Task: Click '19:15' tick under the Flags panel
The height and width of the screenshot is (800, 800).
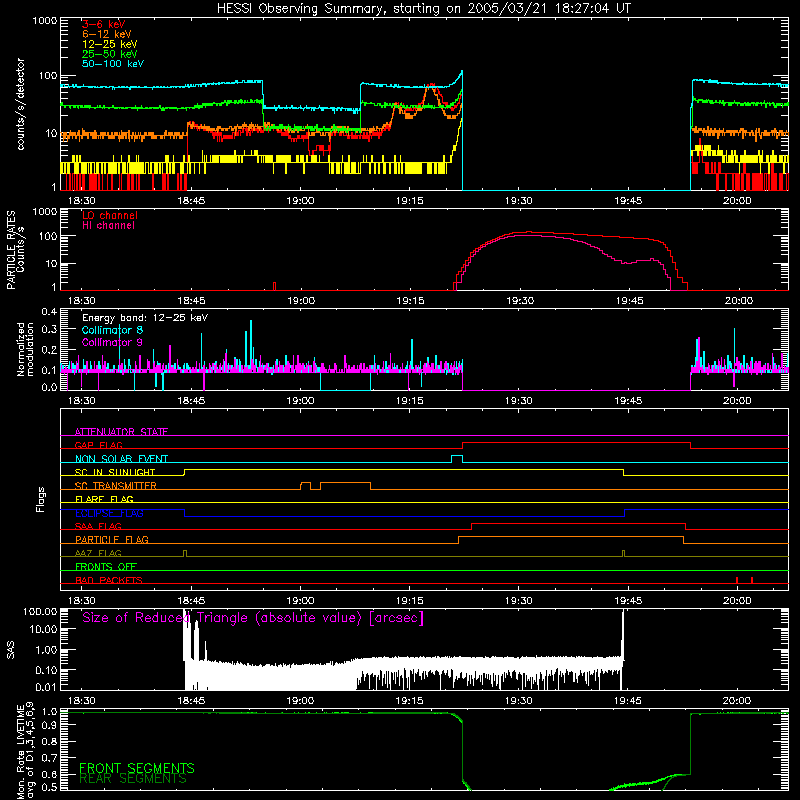Action: click(410, 601)
